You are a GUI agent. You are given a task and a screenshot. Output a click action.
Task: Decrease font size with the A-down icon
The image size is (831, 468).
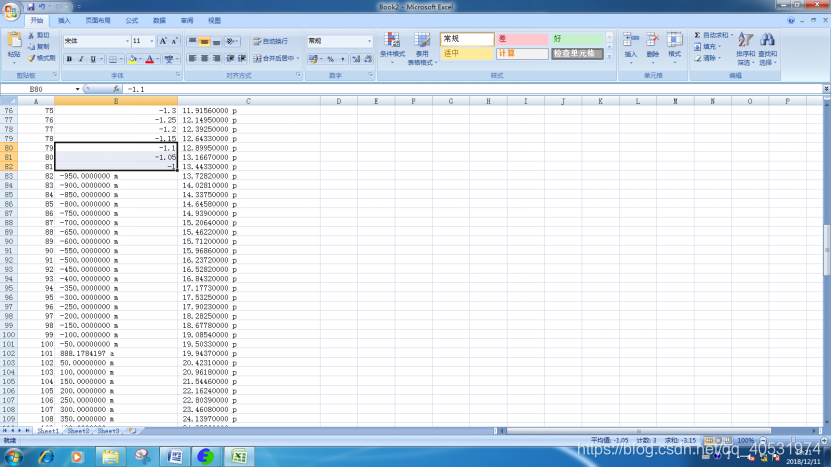174,41
